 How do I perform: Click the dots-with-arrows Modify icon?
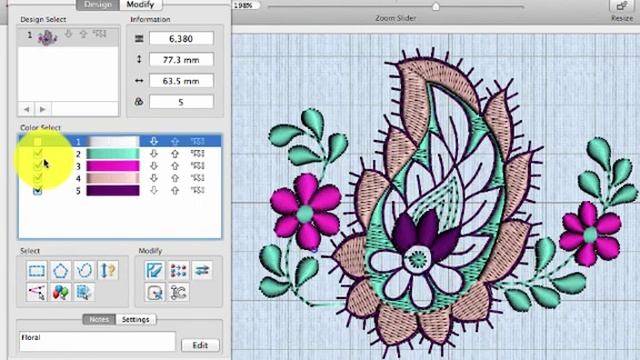tap(178, 271)
